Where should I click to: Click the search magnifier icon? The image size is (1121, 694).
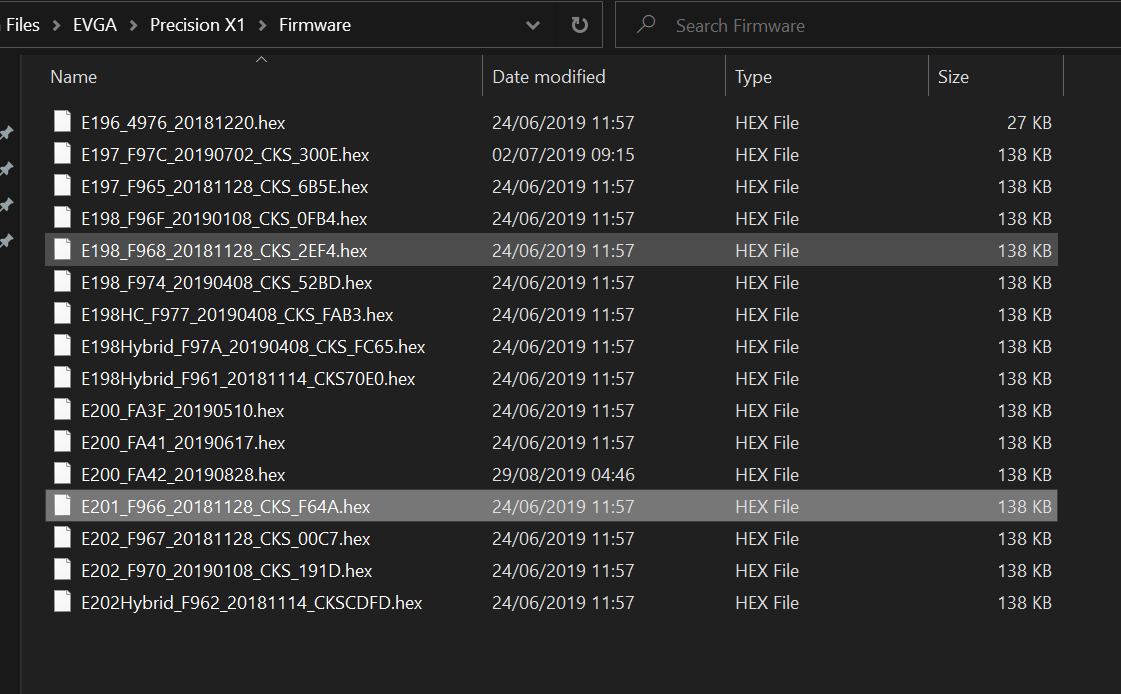pyautogui.click(x=646, y=25)
